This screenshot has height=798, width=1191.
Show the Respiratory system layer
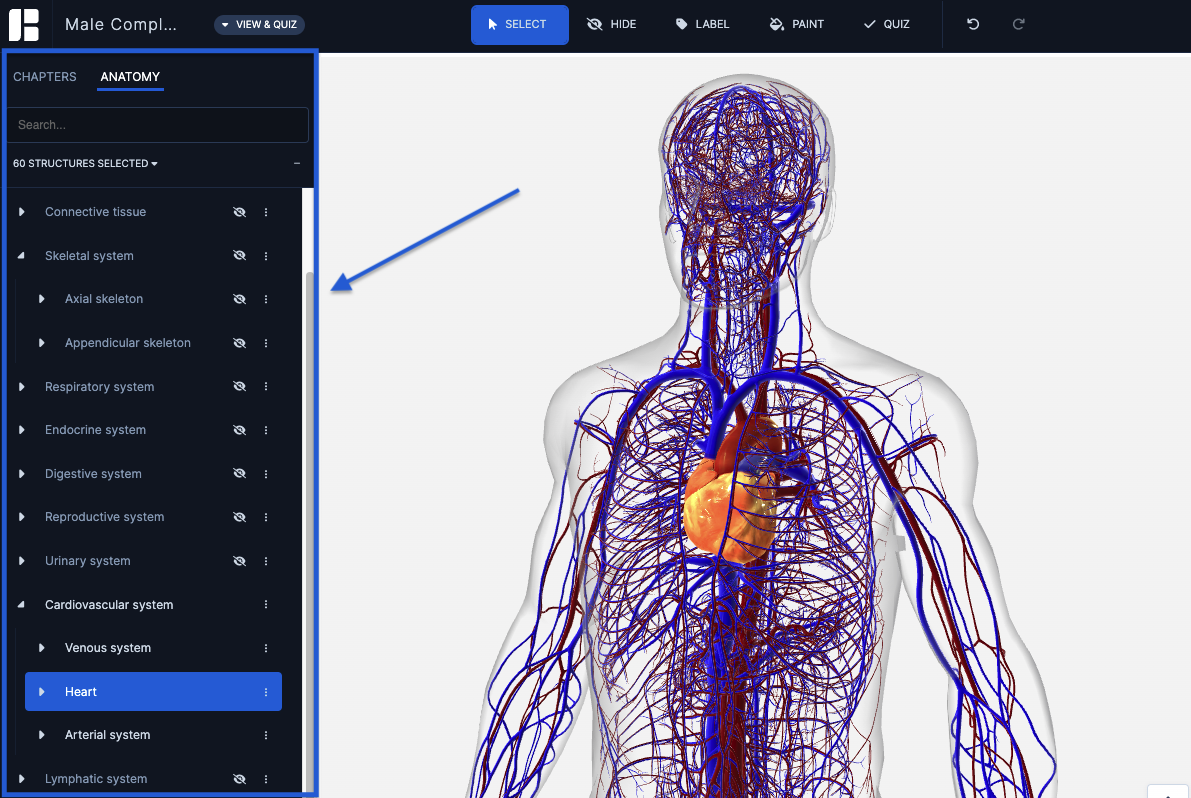(x=239, y=386)
